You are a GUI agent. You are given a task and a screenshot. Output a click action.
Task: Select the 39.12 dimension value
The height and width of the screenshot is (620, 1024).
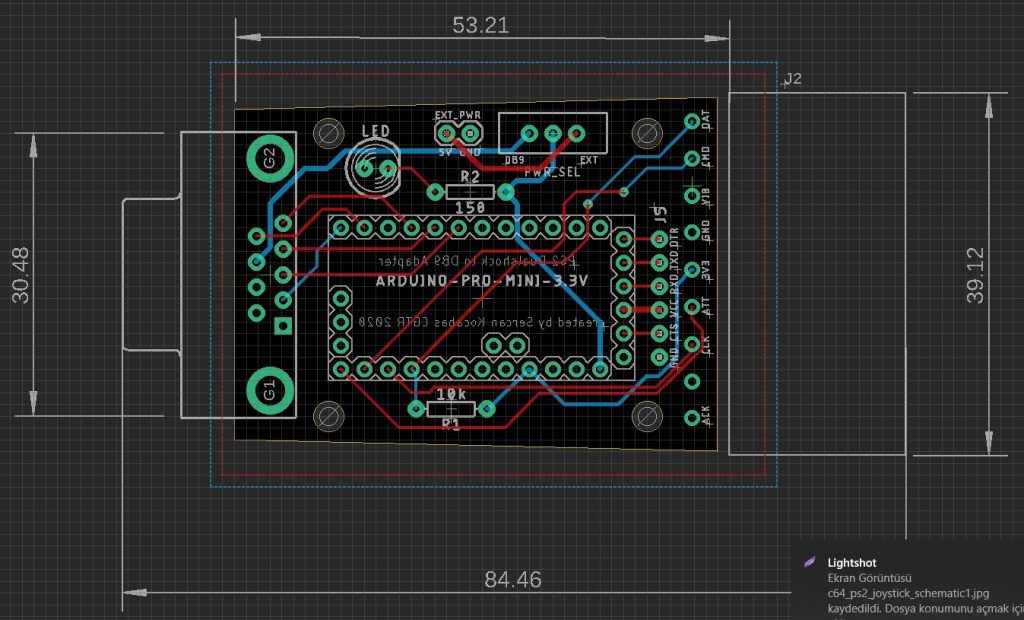tap(976, 275)
